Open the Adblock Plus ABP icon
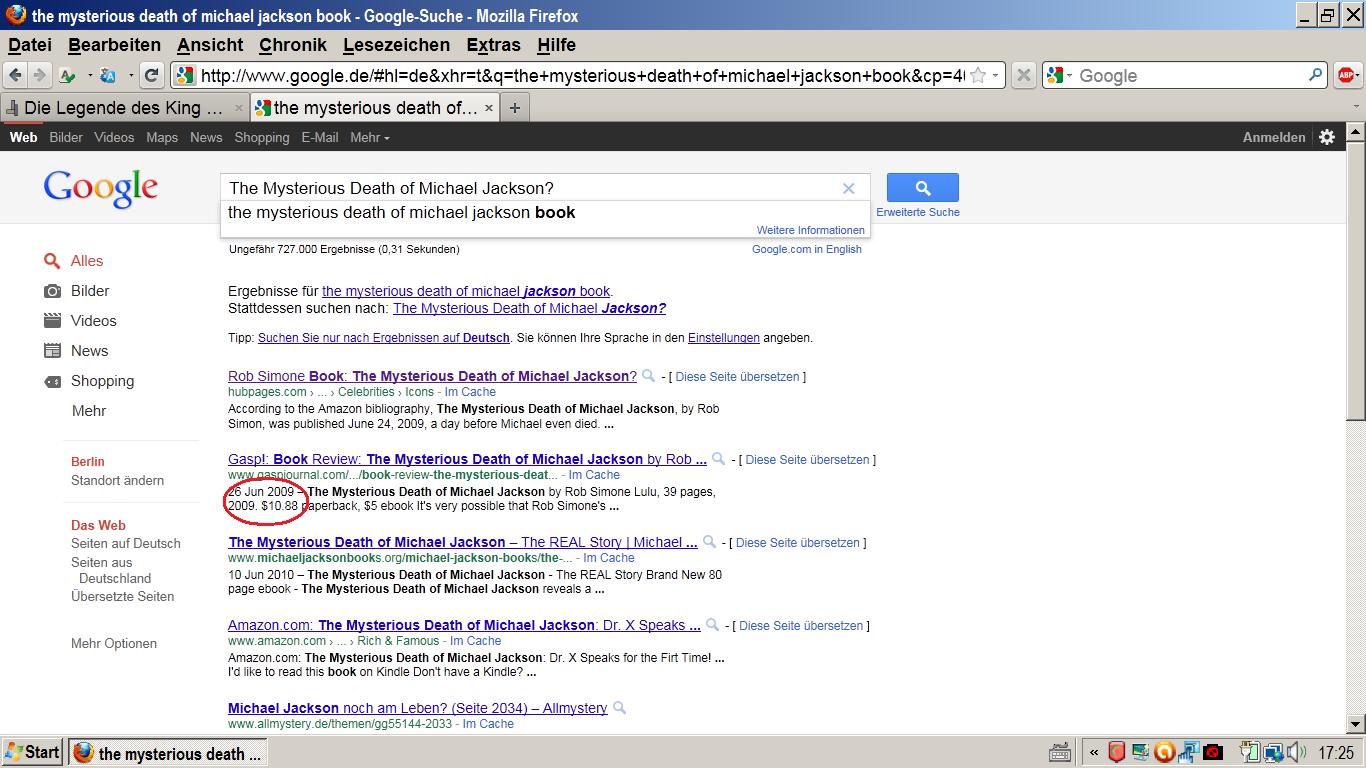 [x=1346, y=75]
